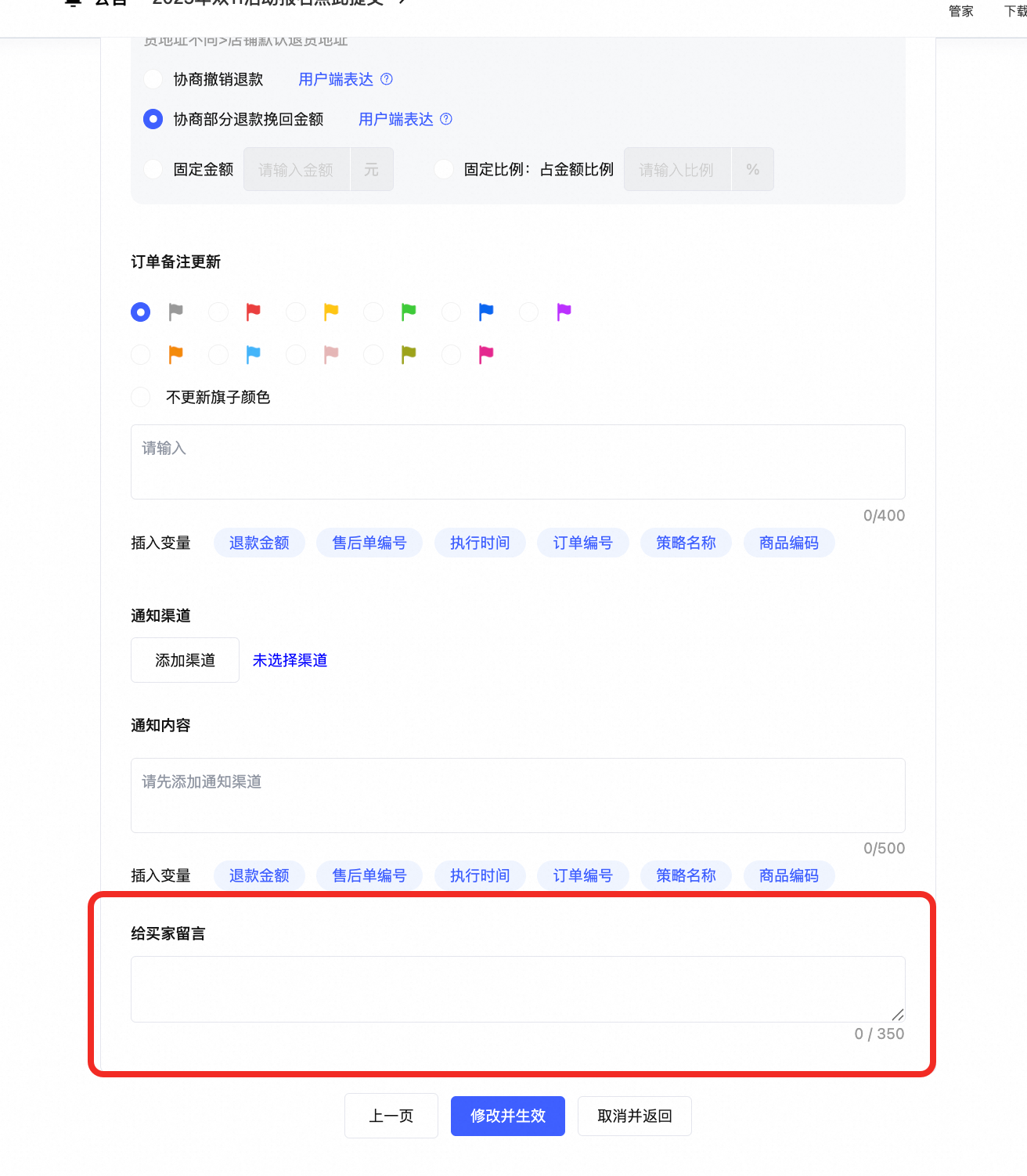Select the yellow flag color
This screenshot has height=1176, width=1027.
coord(295,312)
